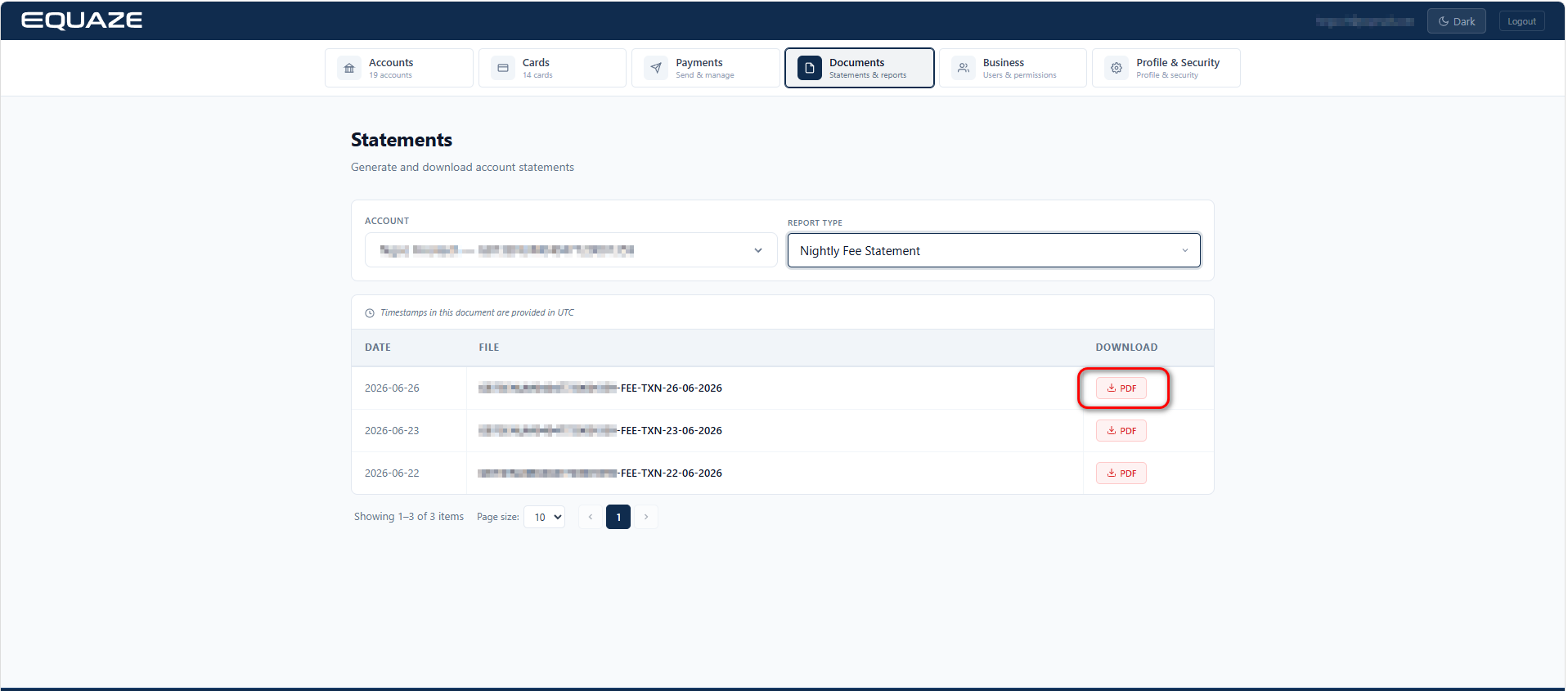Screen dimensions: 1568x691
Task: Click date cell 2026-06-23
Action: click(392, 431)
